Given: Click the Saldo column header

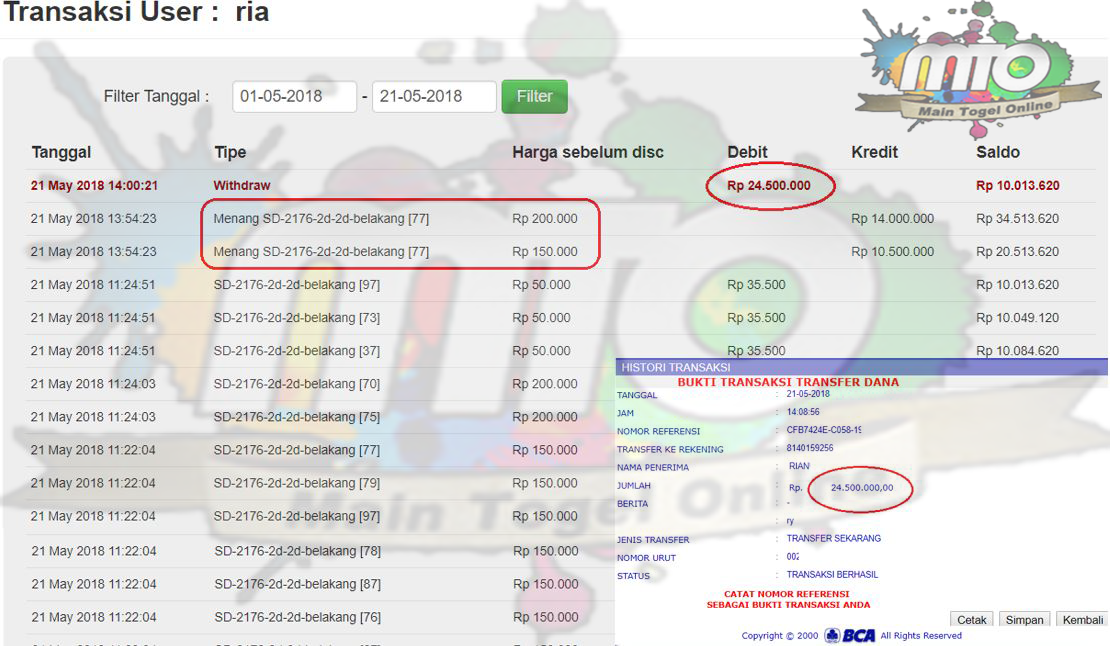Looking at the screenshot, I should point(997,152).
